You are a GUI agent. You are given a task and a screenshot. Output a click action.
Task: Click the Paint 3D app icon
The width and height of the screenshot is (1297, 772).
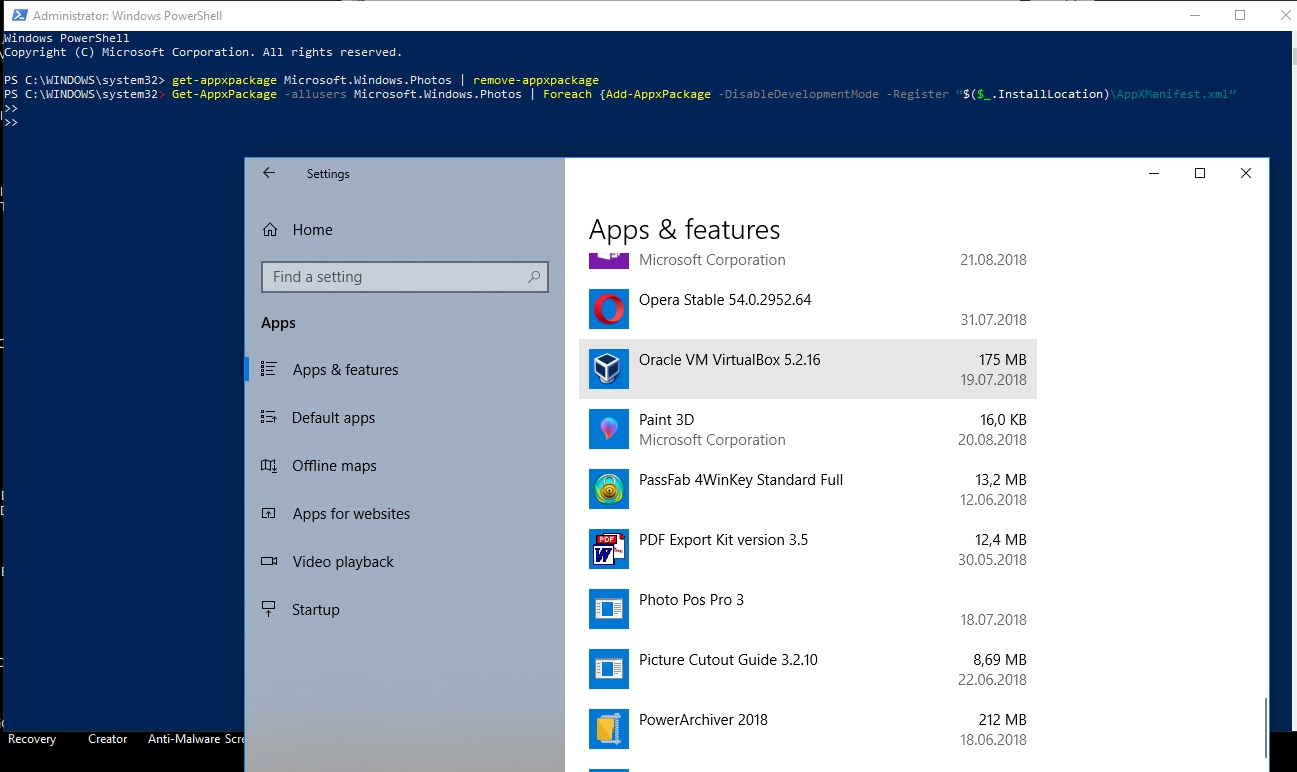pyautogui.click(x=609, y=429)
